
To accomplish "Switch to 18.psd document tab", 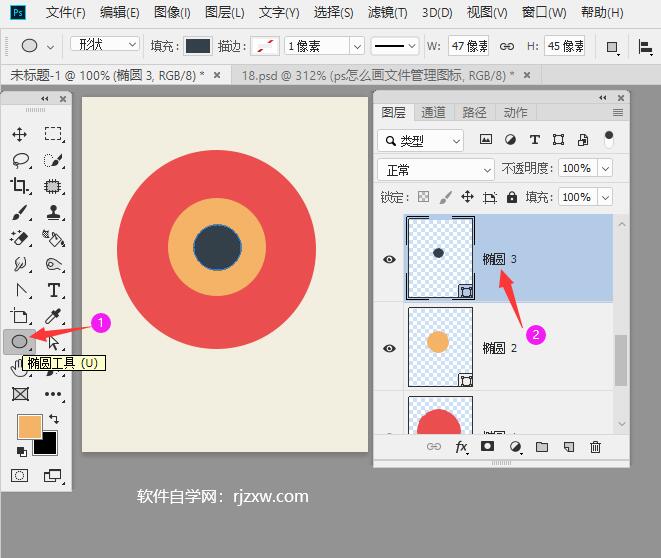I will pyautogui.click(x=376, y=75).
